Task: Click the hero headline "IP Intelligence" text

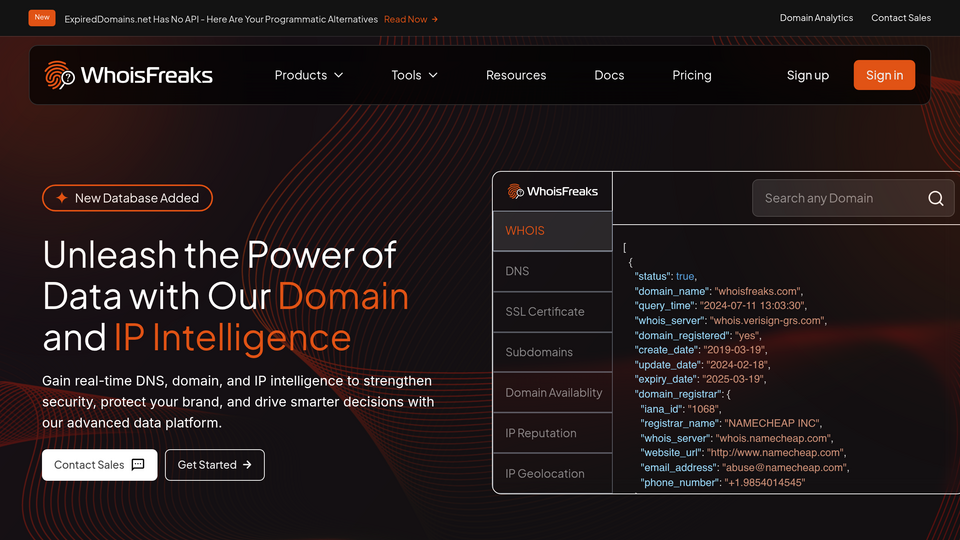Action: click(x=233, y=338)
